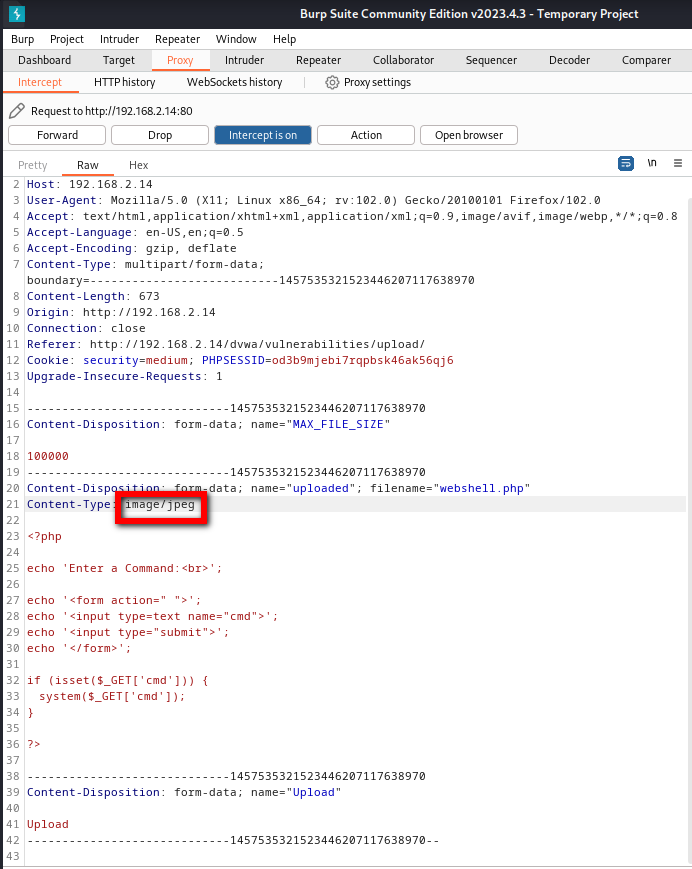Switch editor to Hex view
Viewport: 692px width, 869px height.
[x=139, y=165]
